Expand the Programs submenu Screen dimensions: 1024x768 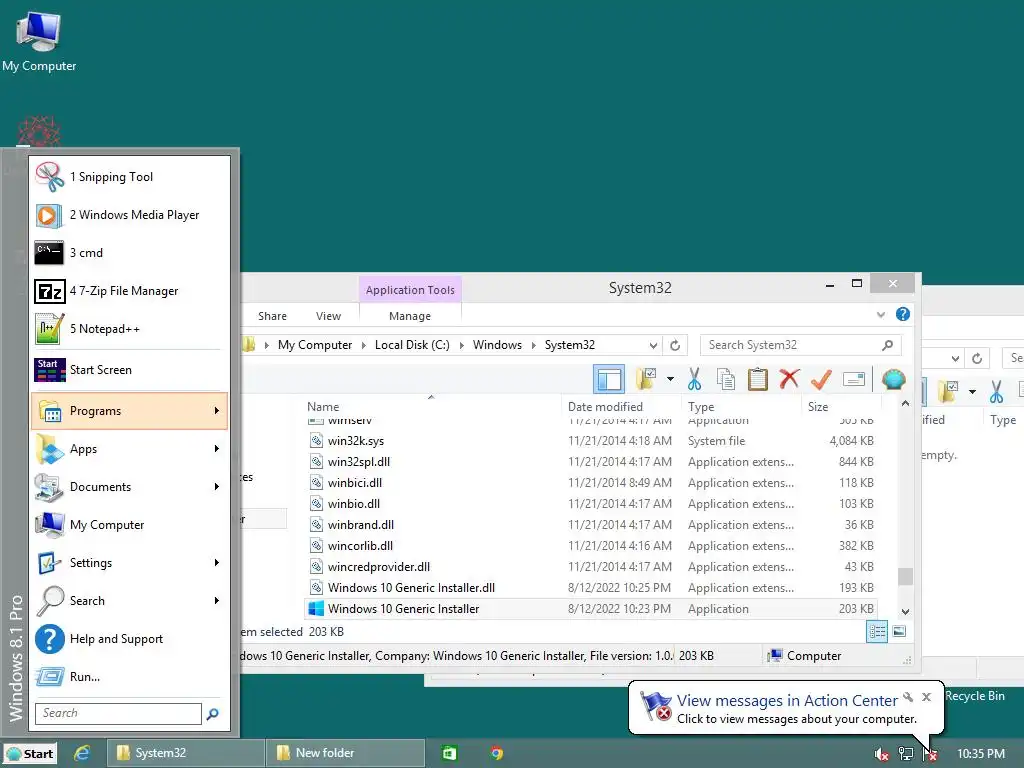[130, 411]
